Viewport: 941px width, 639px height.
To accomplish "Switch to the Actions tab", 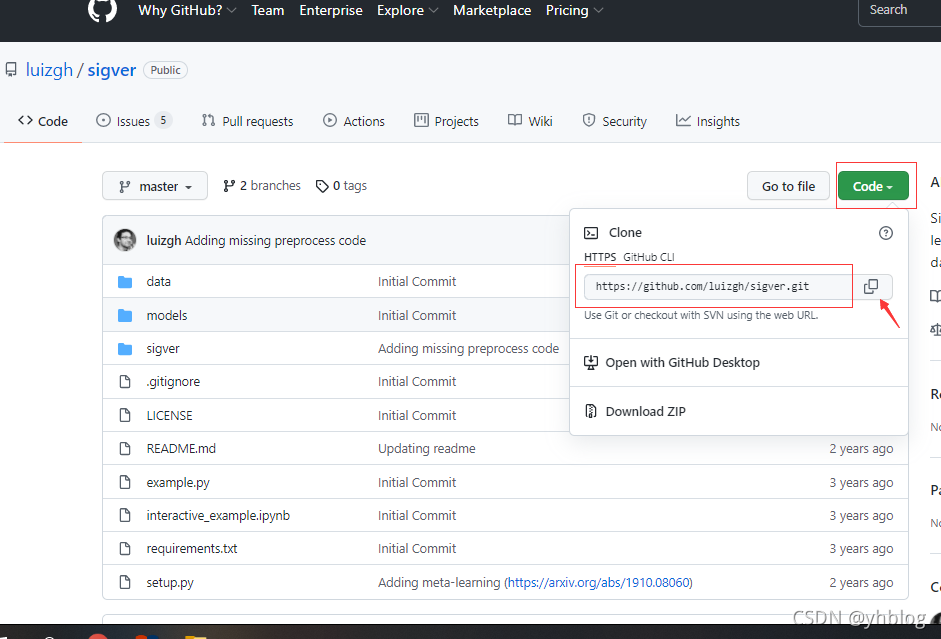I will tap(353, 121).
